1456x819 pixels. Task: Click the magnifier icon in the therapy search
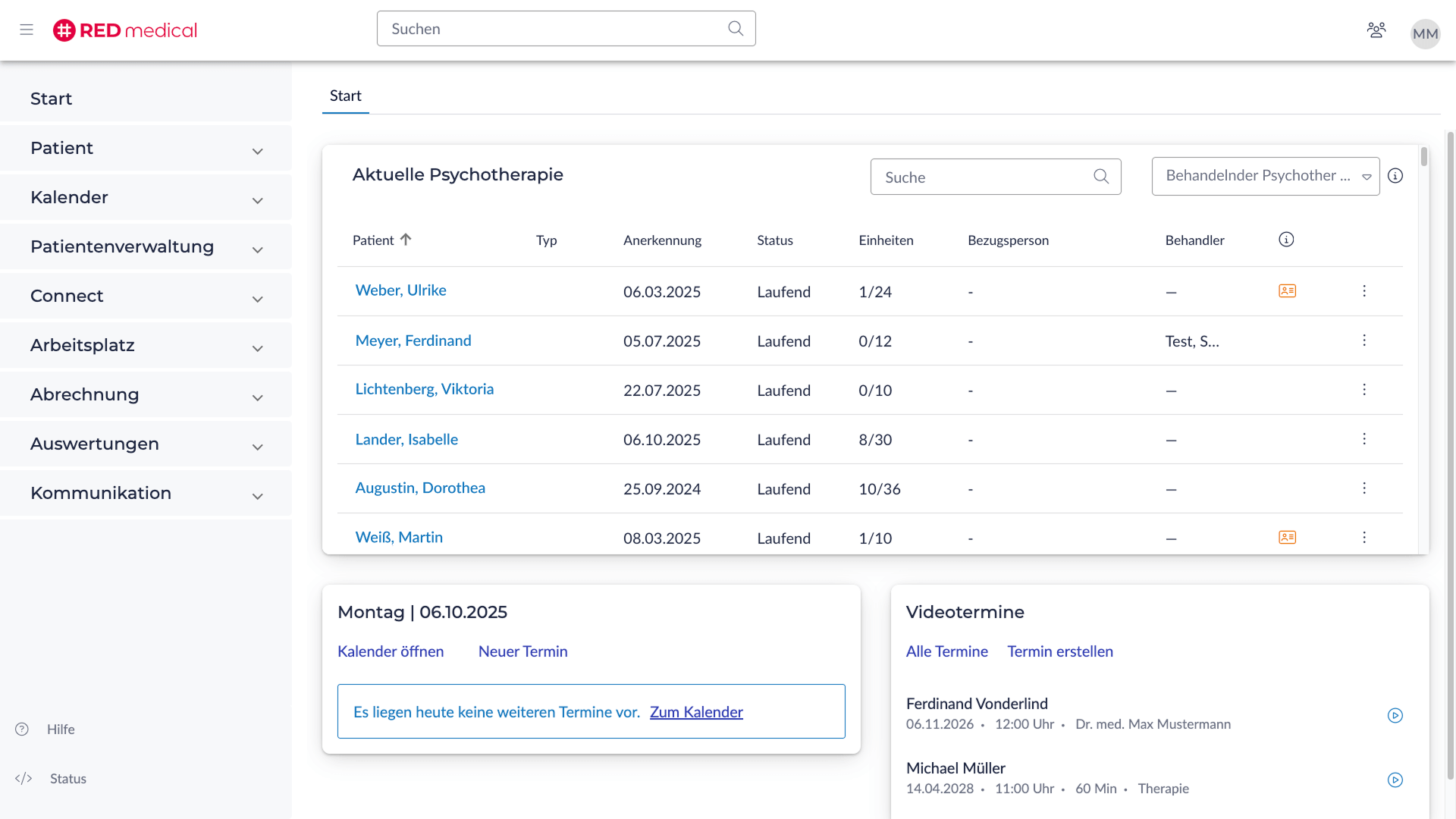coord(1101,176)
